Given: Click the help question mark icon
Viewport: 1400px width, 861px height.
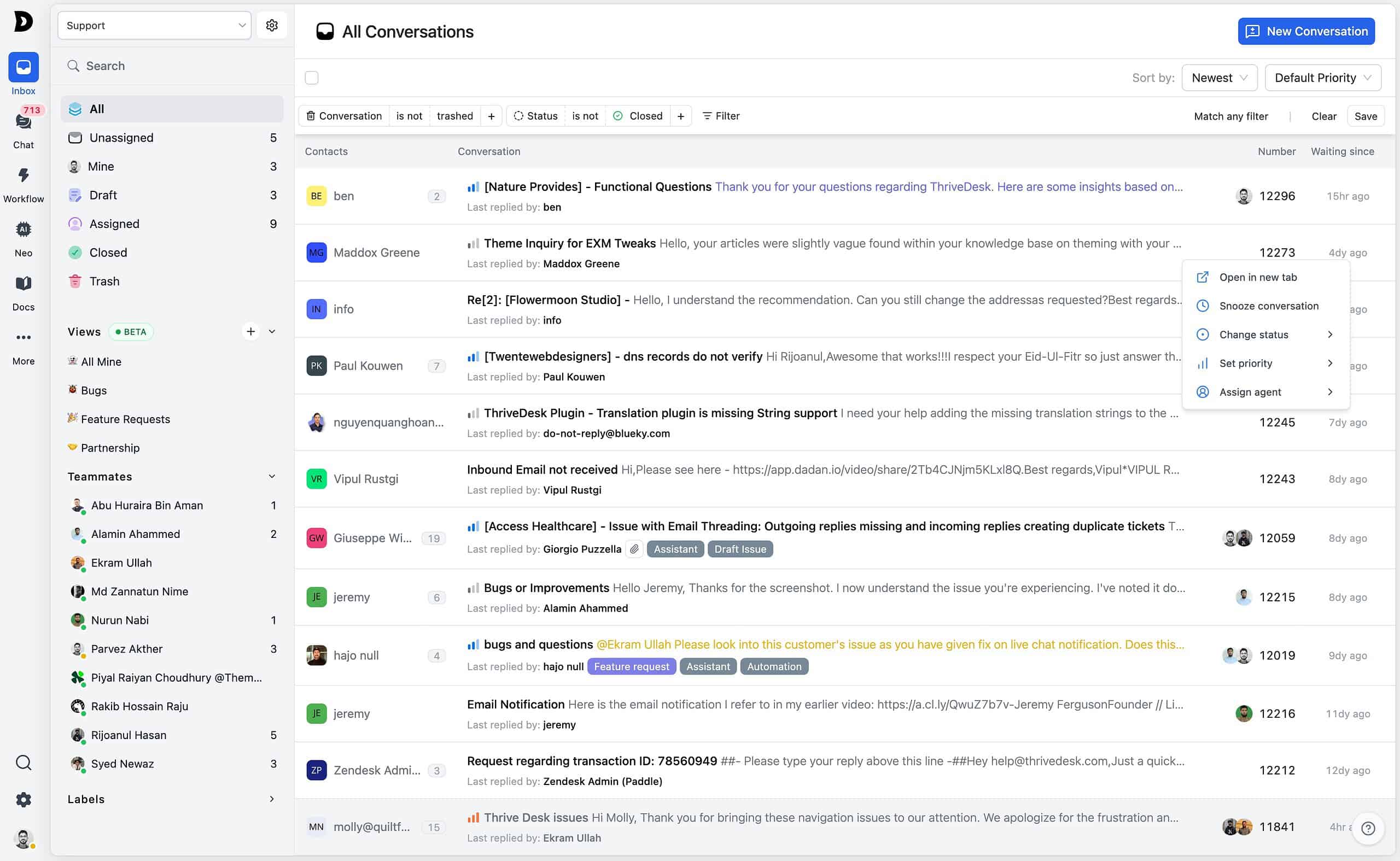Looking at the screenshot, I should click(x=1368, y=828).
